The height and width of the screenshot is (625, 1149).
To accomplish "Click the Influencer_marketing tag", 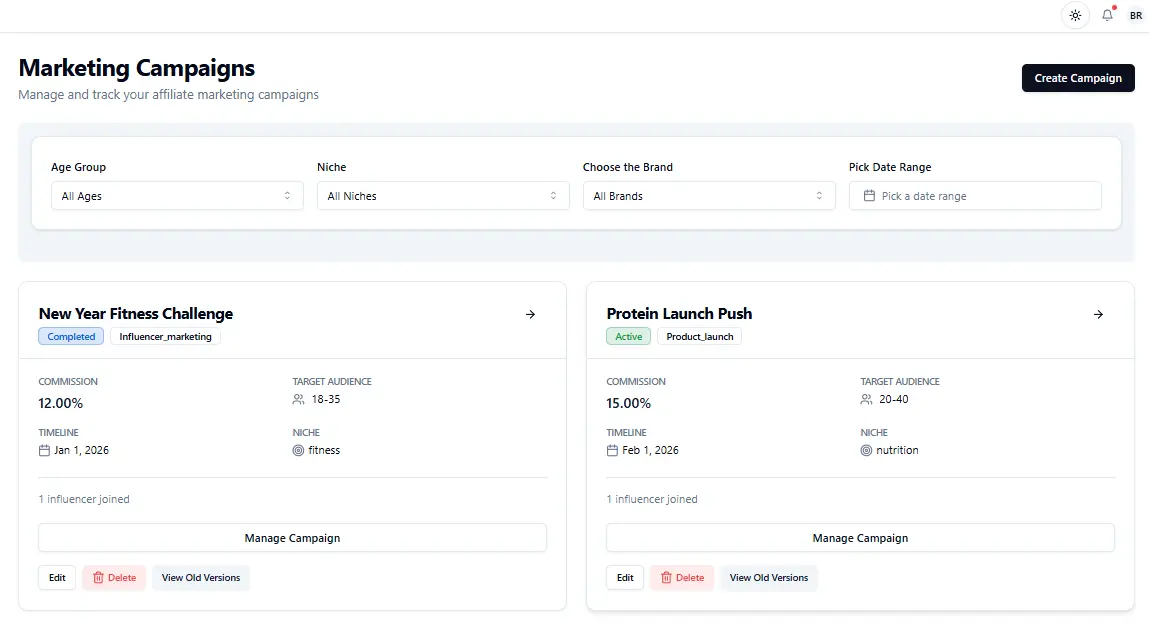I will coord(166,336).
